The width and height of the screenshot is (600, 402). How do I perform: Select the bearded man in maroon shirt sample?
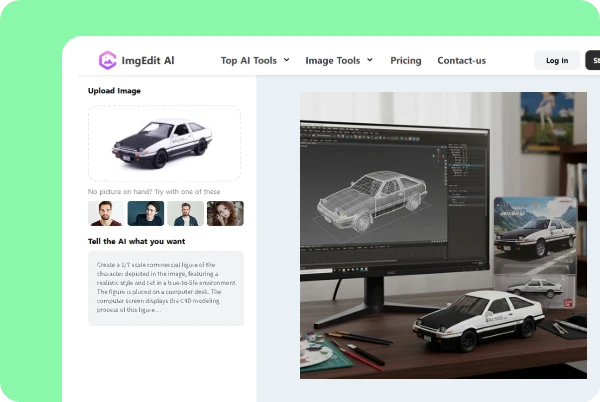(x=106, y=213)
